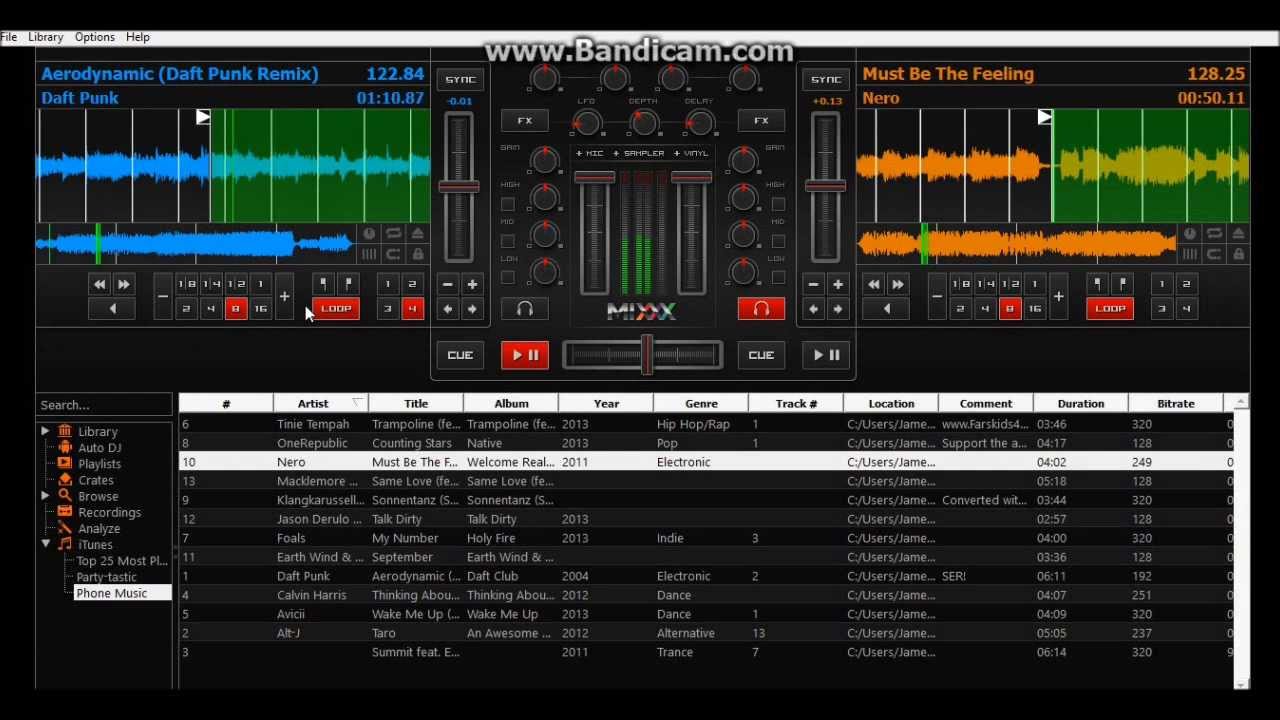Toggle left channel LOW kill box
Image resolution: width=1280 pixels, height=720 pixels.
coord(508,278)
